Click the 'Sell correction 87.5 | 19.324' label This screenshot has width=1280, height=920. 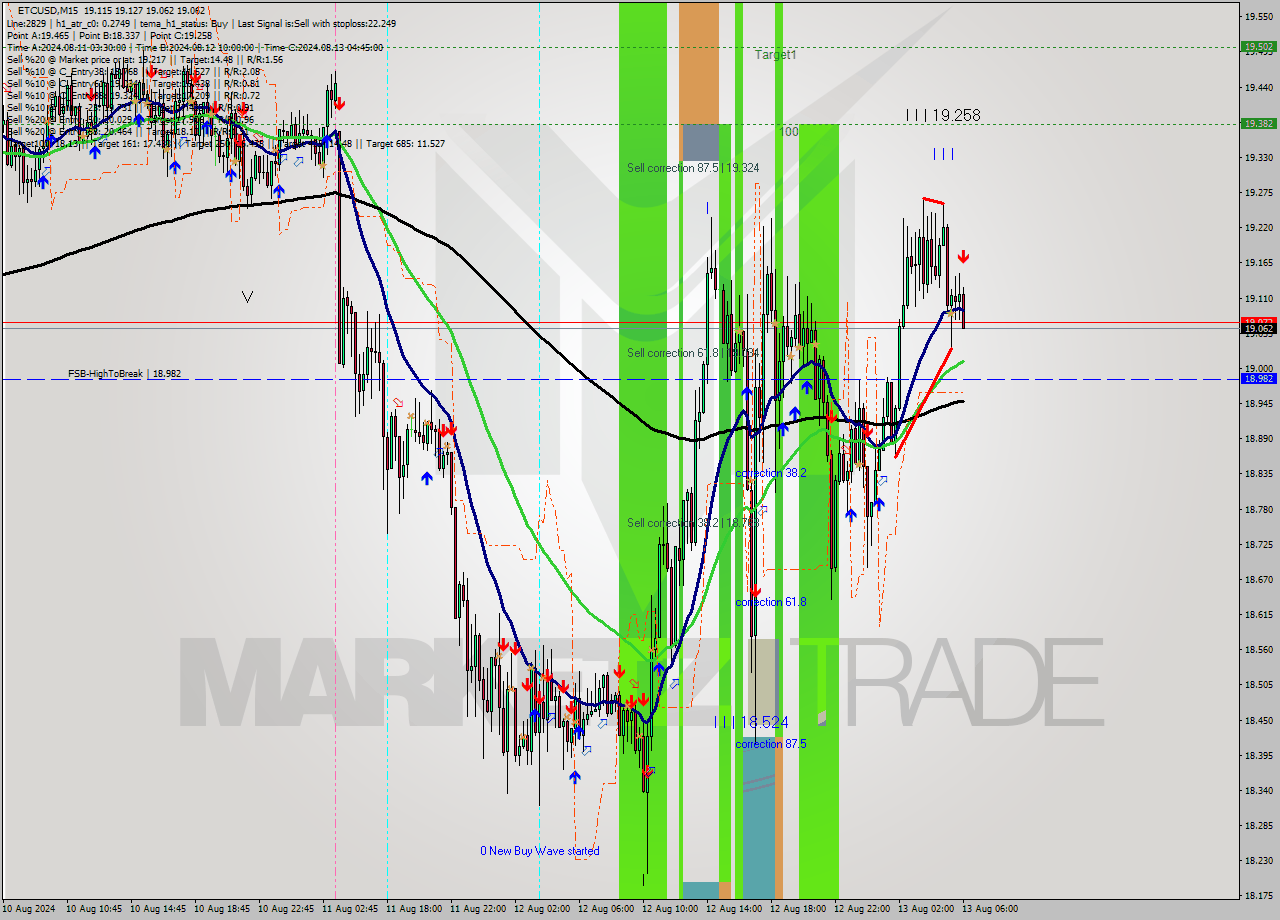tap(693, 168)
